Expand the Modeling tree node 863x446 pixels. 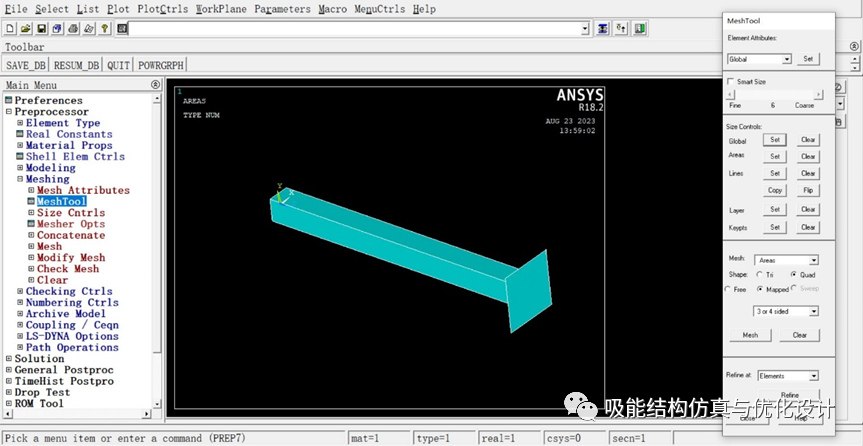pos(20,167)
